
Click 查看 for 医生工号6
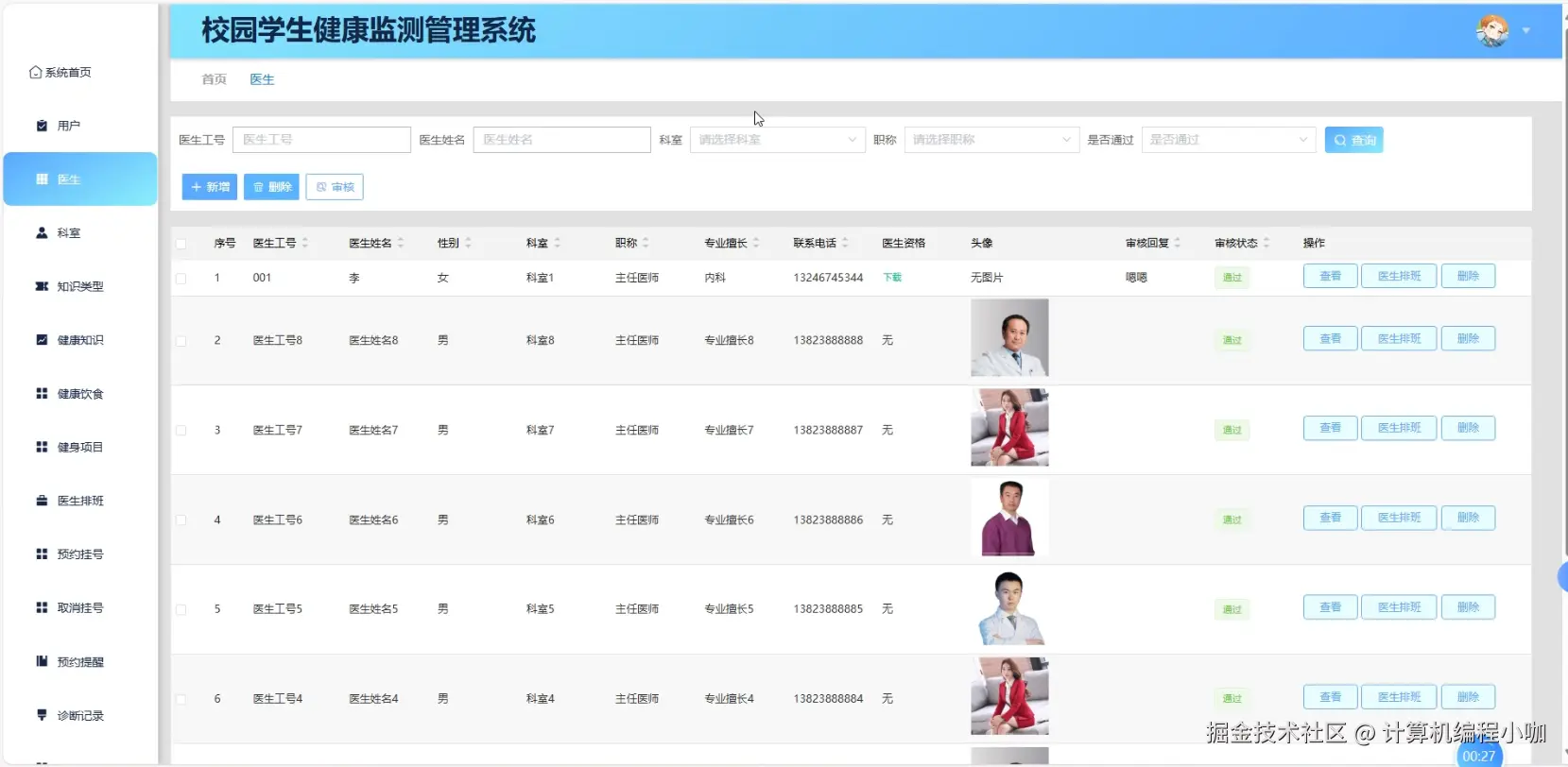click(1330, 518)
